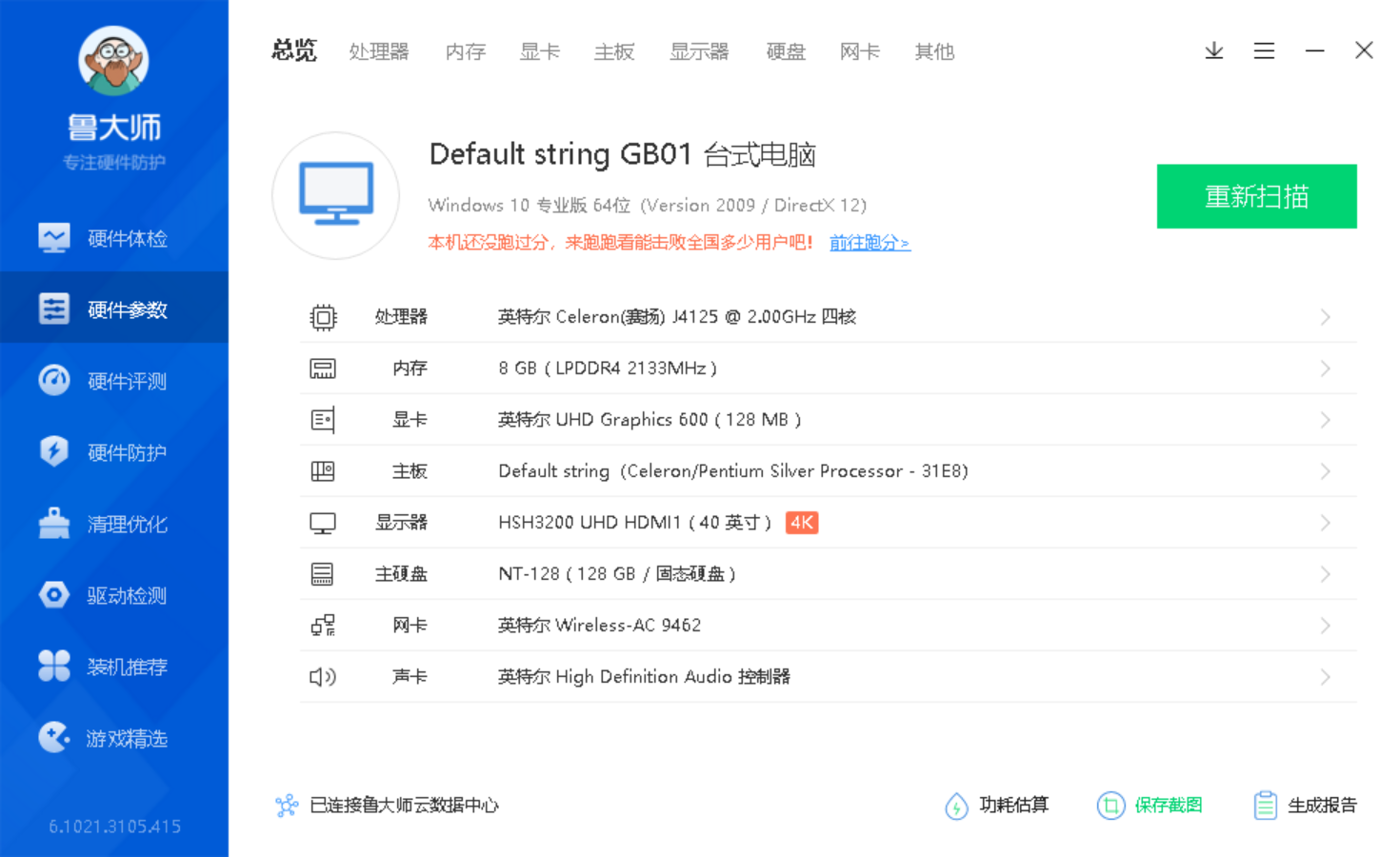Open the hamburger main menu icon

[1264, 50]
